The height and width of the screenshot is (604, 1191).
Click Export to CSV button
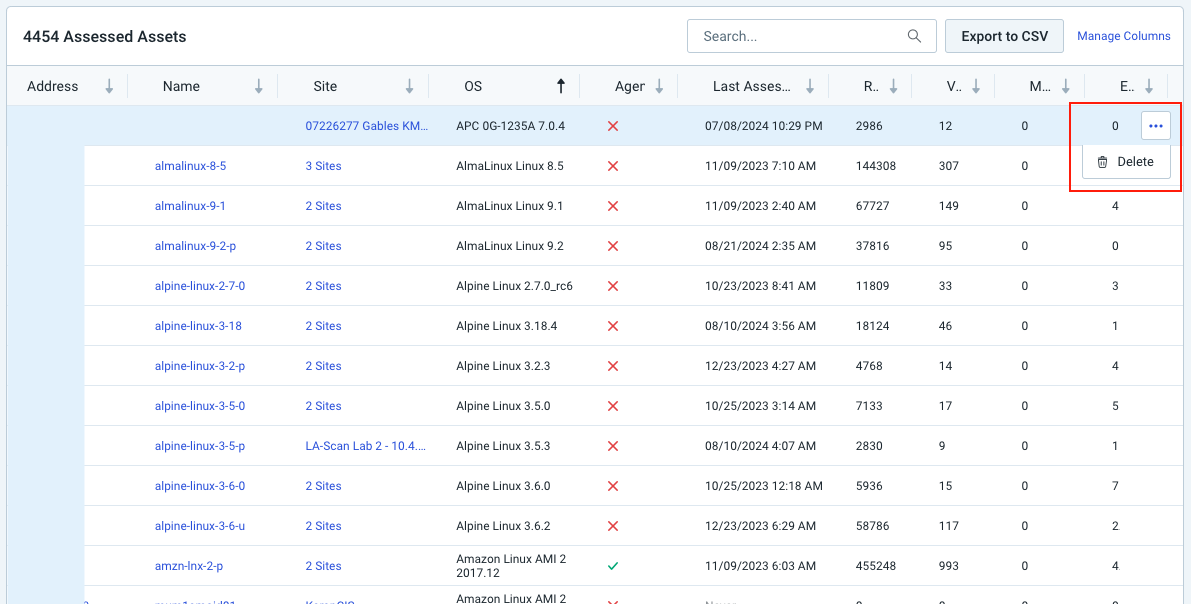tap(1004, 36)
